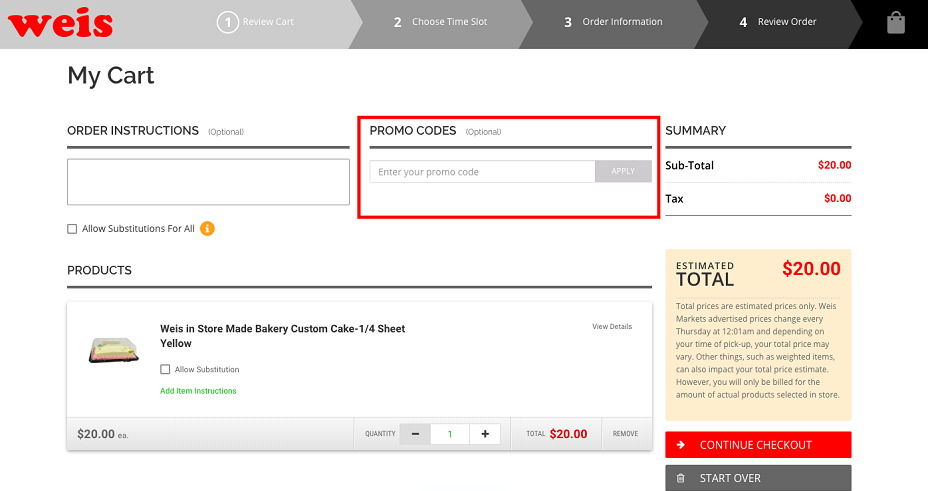Click the My Cart heading
Screen dimensions: 928x491
pos(111,76)
